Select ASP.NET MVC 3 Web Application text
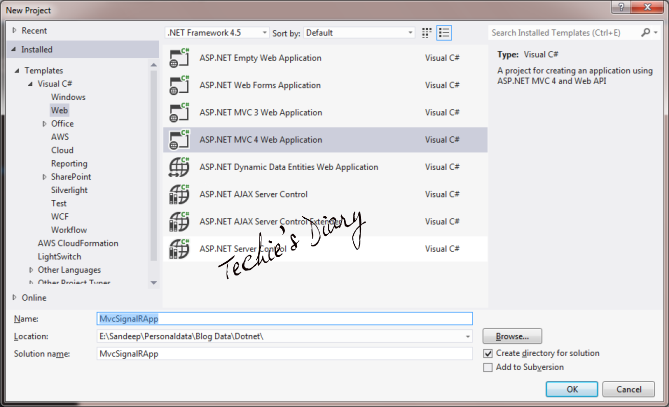Viewport: 669px width, 407px height. [261, 113]
